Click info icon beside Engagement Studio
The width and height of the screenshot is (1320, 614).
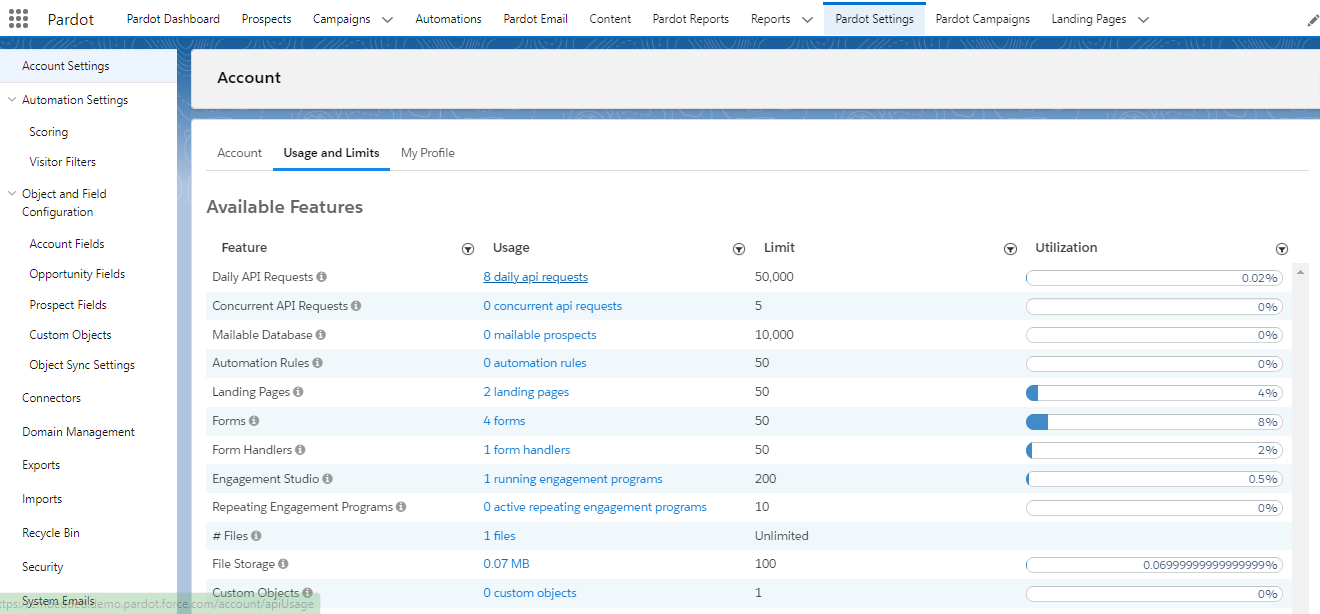click(x=328, y=479)
